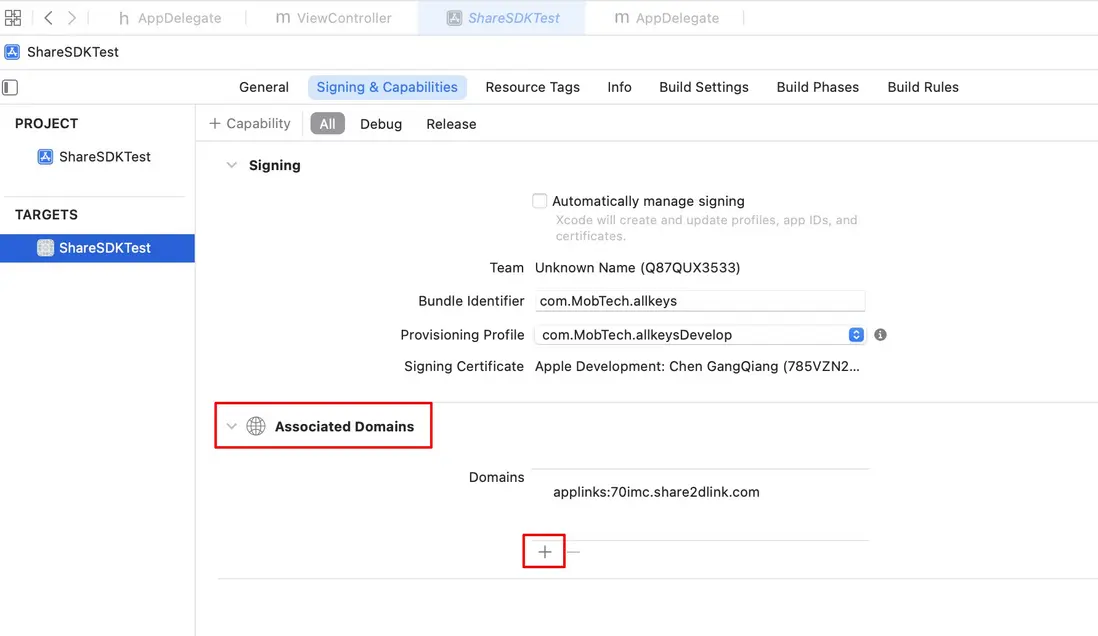Image resolution: width=1098 pixels, height=636 pixels.
Task: Collapse the Signing section
Action: point(232,165)
